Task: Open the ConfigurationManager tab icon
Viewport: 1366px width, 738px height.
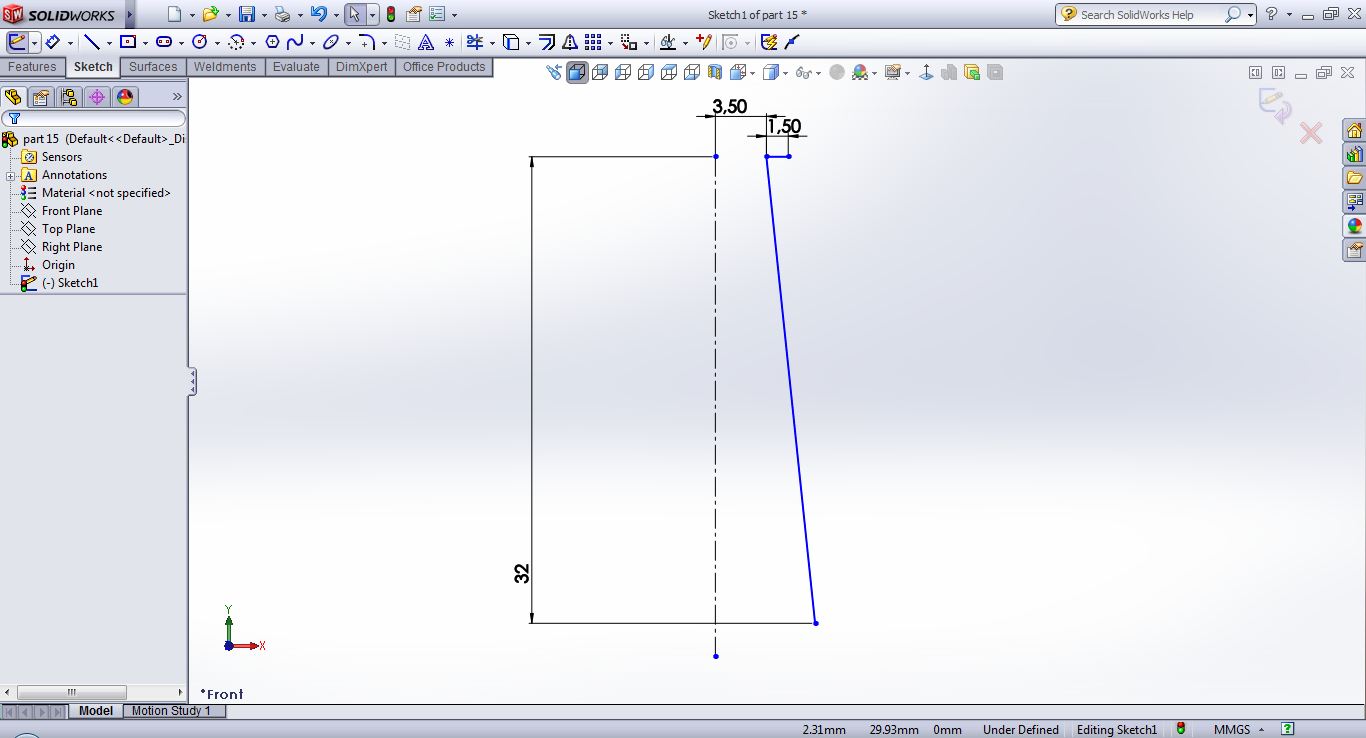Action: 68,97
